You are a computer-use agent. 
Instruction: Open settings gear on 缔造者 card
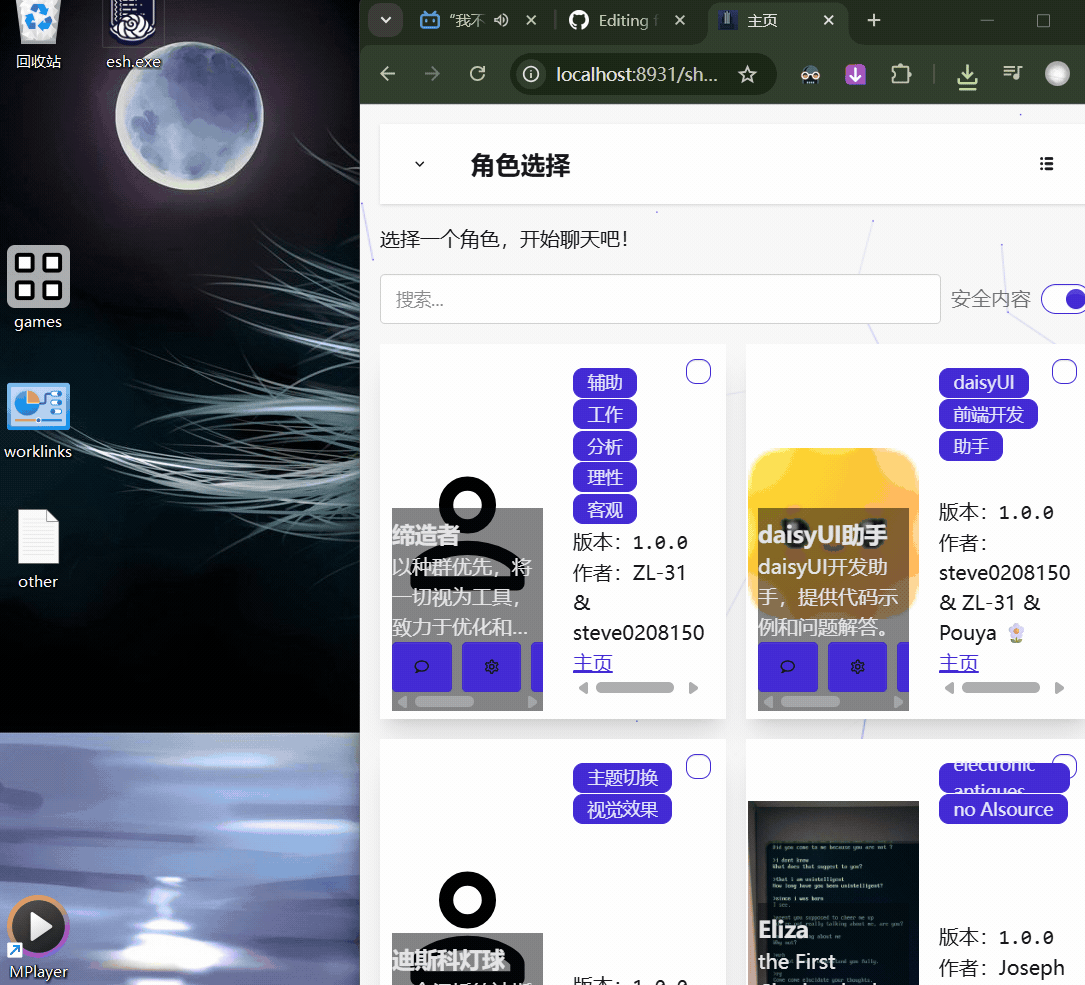491,667
